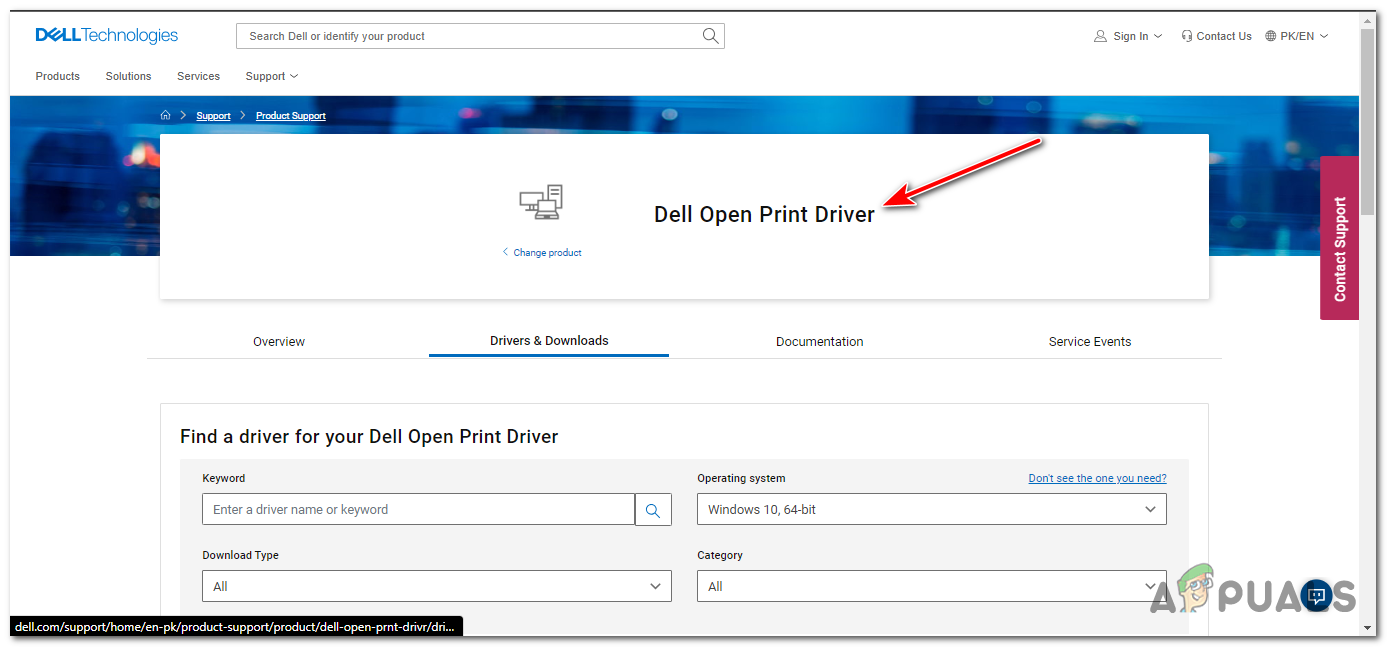Click the printer product image
The height and width of the screenshot is (647, 1387).
click(540, 201)
